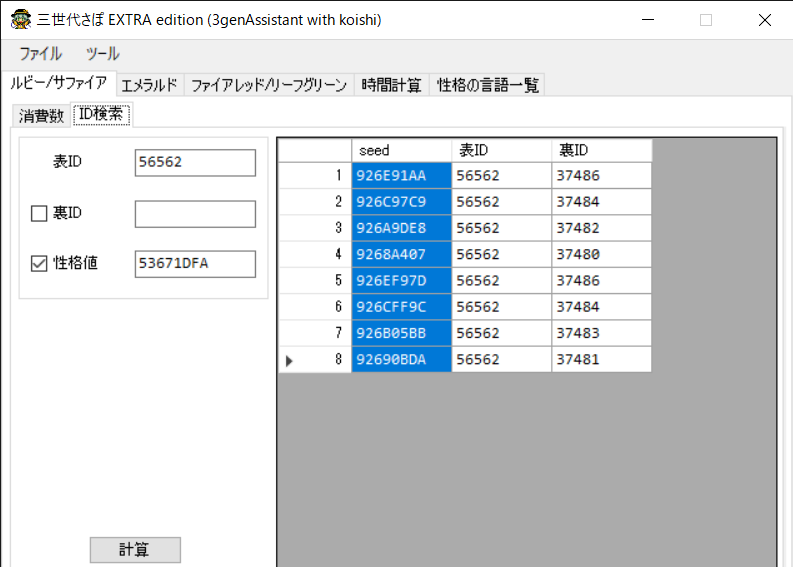Screen dimensions: 793x567
Task: Select 裏ID cell 37482 in row 3
Action: [601, 228]
